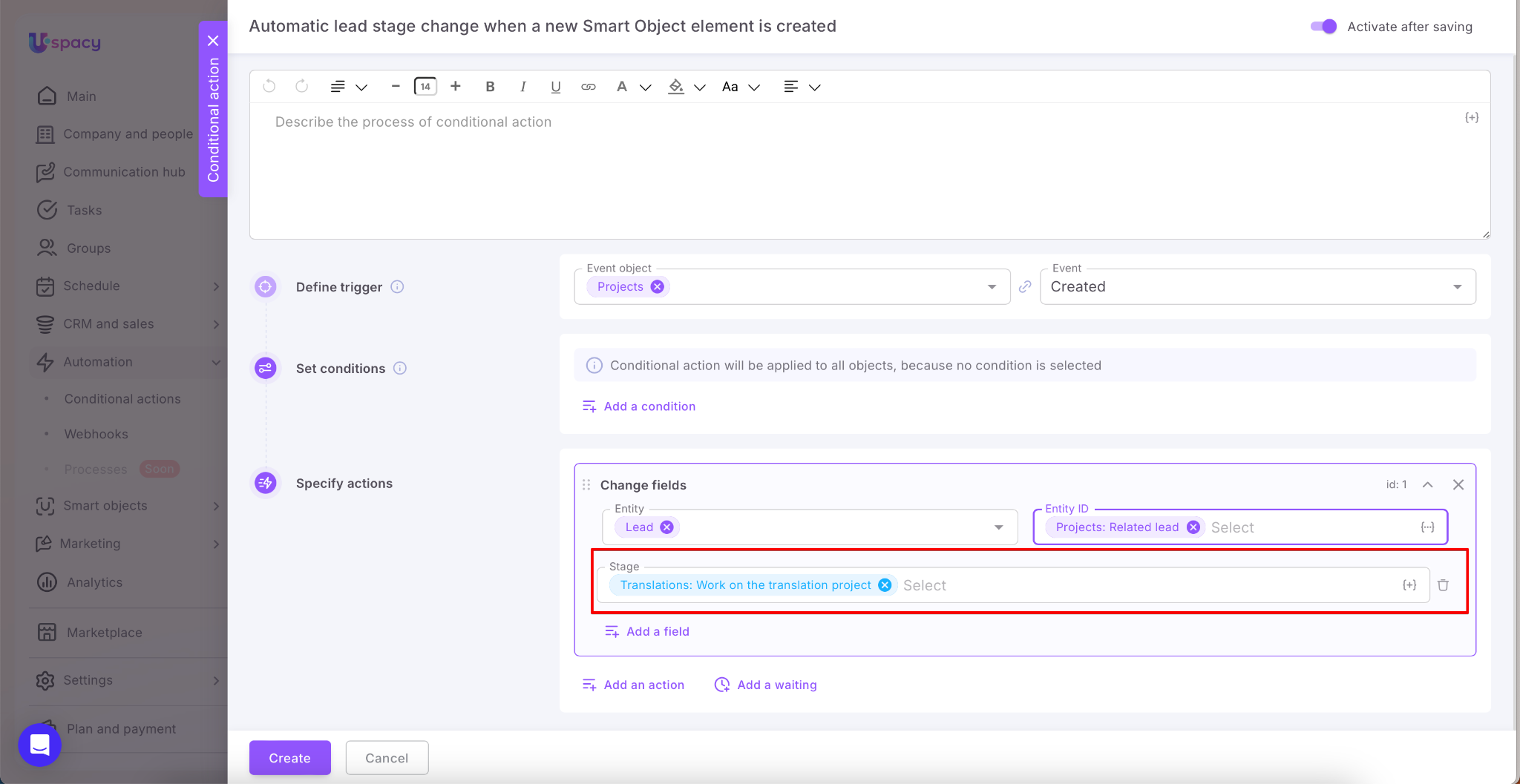
Task: Click the Bold formatting icon
Action: click(490, 87)
